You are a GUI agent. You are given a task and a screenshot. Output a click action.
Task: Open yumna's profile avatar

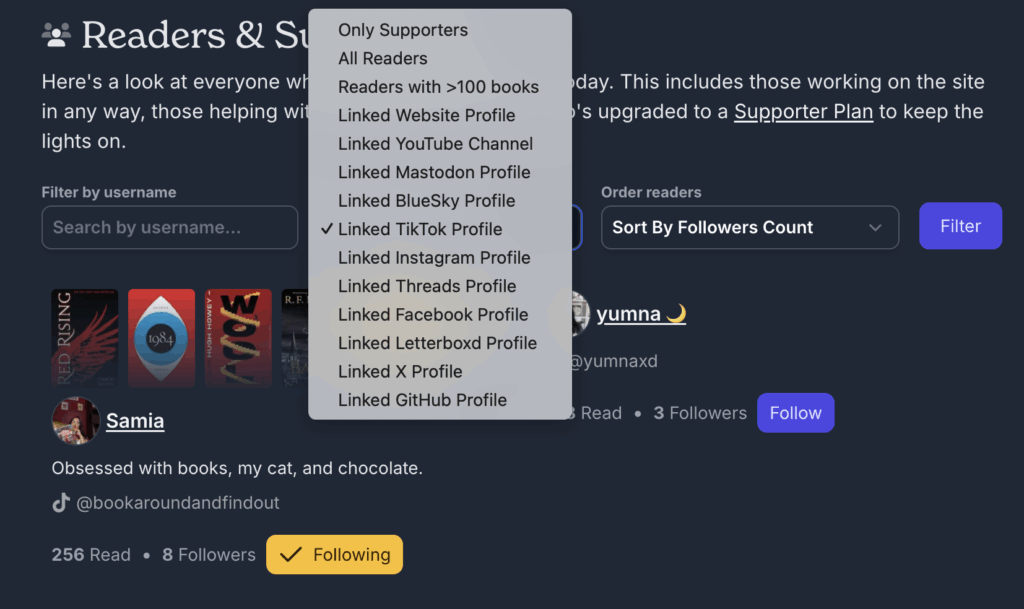[577, 315]
